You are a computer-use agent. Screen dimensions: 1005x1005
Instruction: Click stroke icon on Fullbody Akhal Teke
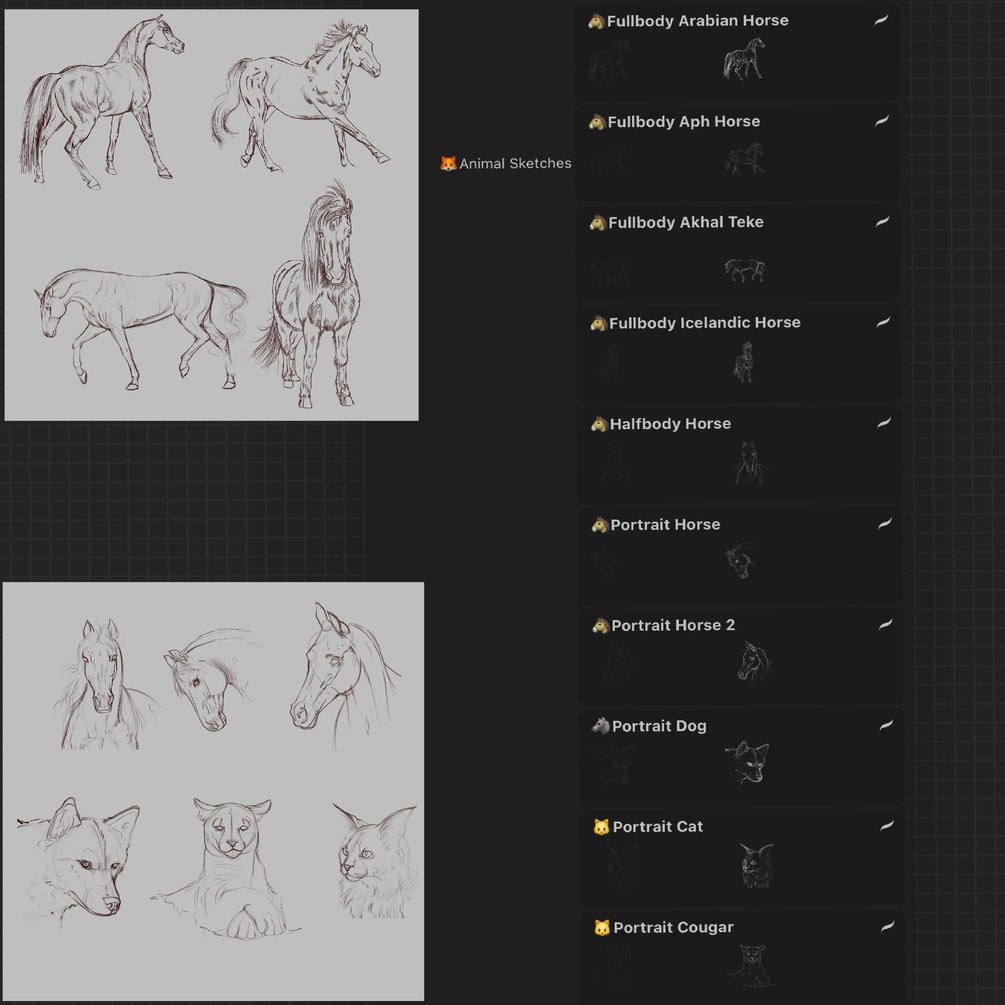tap(883, 221)
